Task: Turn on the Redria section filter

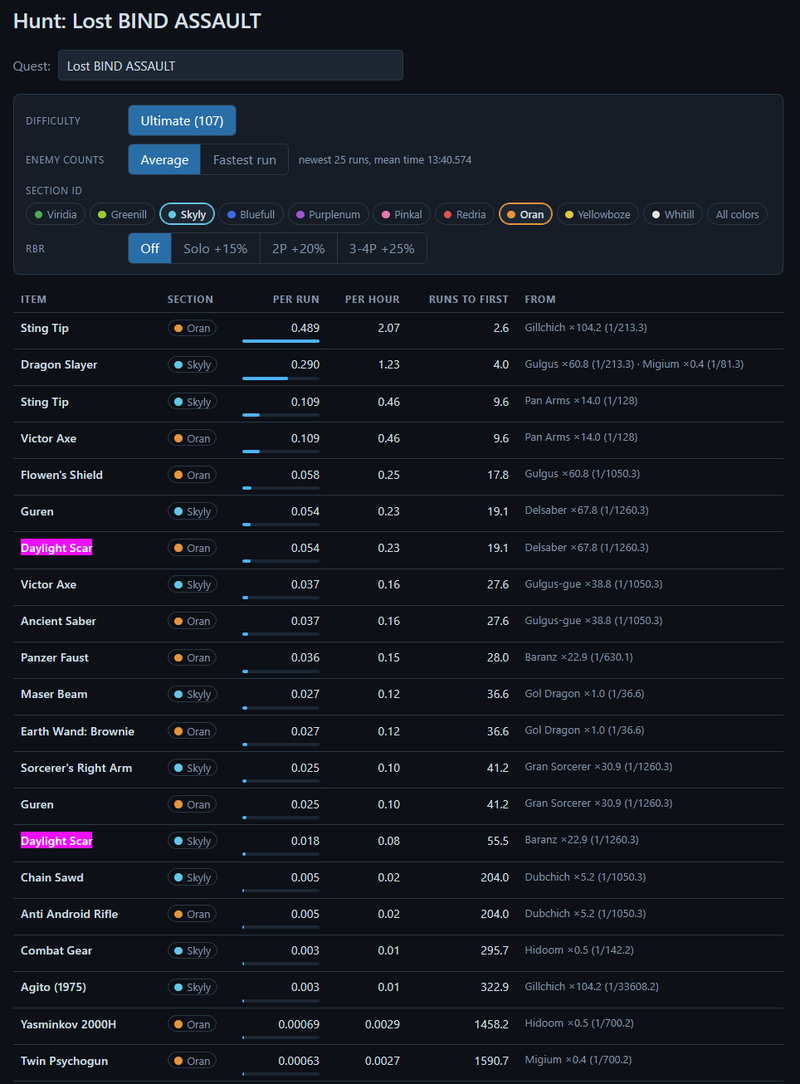Action: point(465,214)
